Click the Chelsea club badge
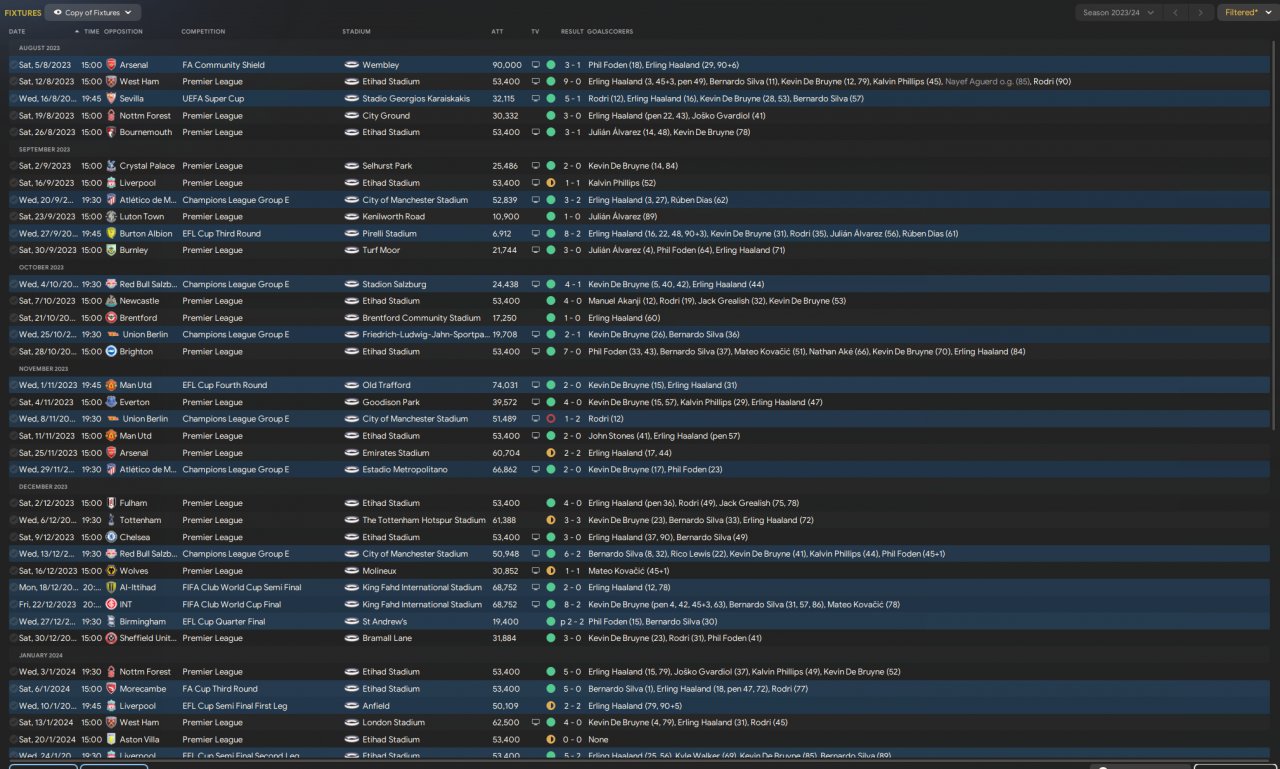The image size is (1280, 769). [111, 537]
